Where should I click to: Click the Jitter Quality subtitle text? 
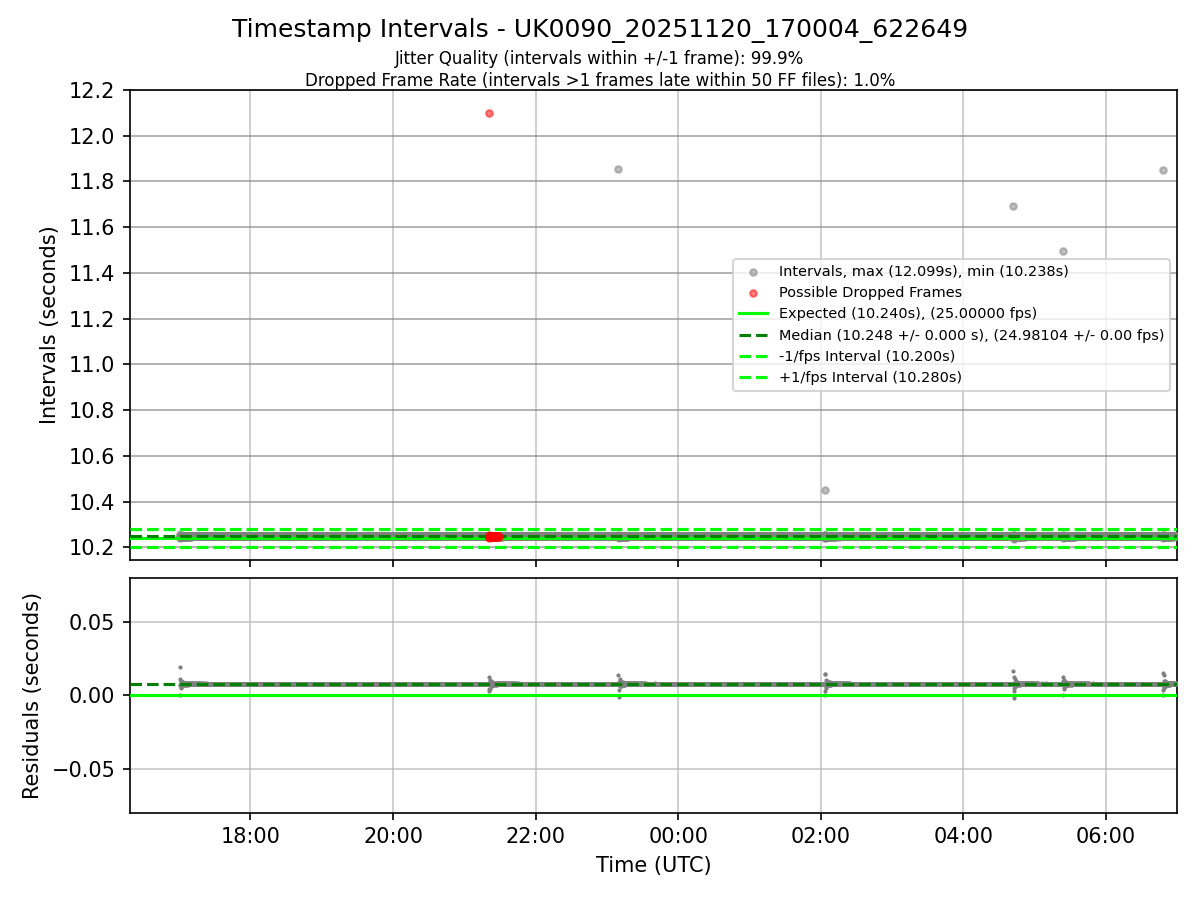click(x=599, y=58)
